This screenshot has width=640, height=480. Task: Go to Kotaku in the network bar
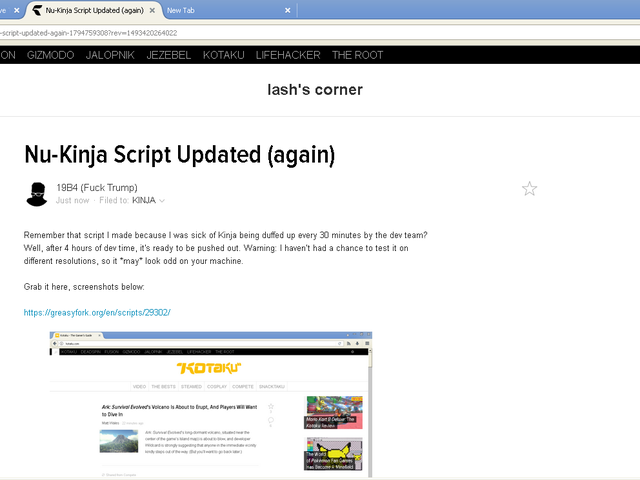point(224,55)
